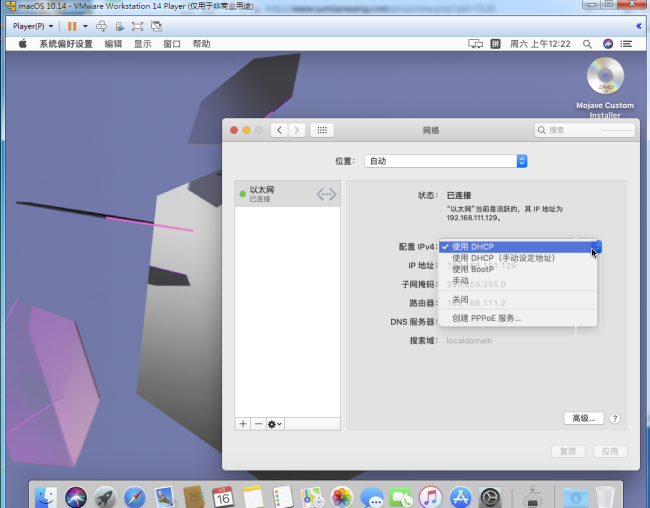The height and width of the screenshot is (508, 650).
Task: Click menu bar clock 周六 上午12:22
Action: tap(540, 44)
